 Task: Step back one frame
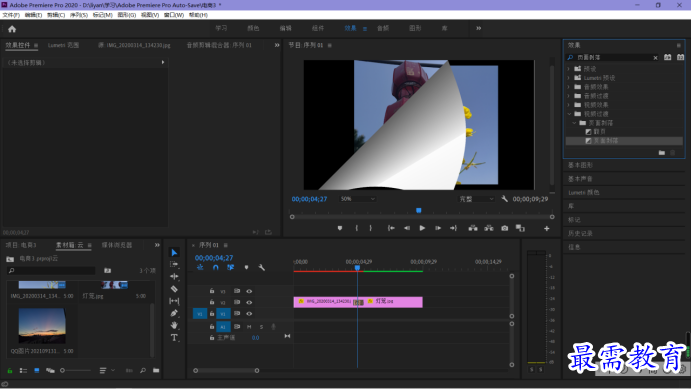(406, 228)
